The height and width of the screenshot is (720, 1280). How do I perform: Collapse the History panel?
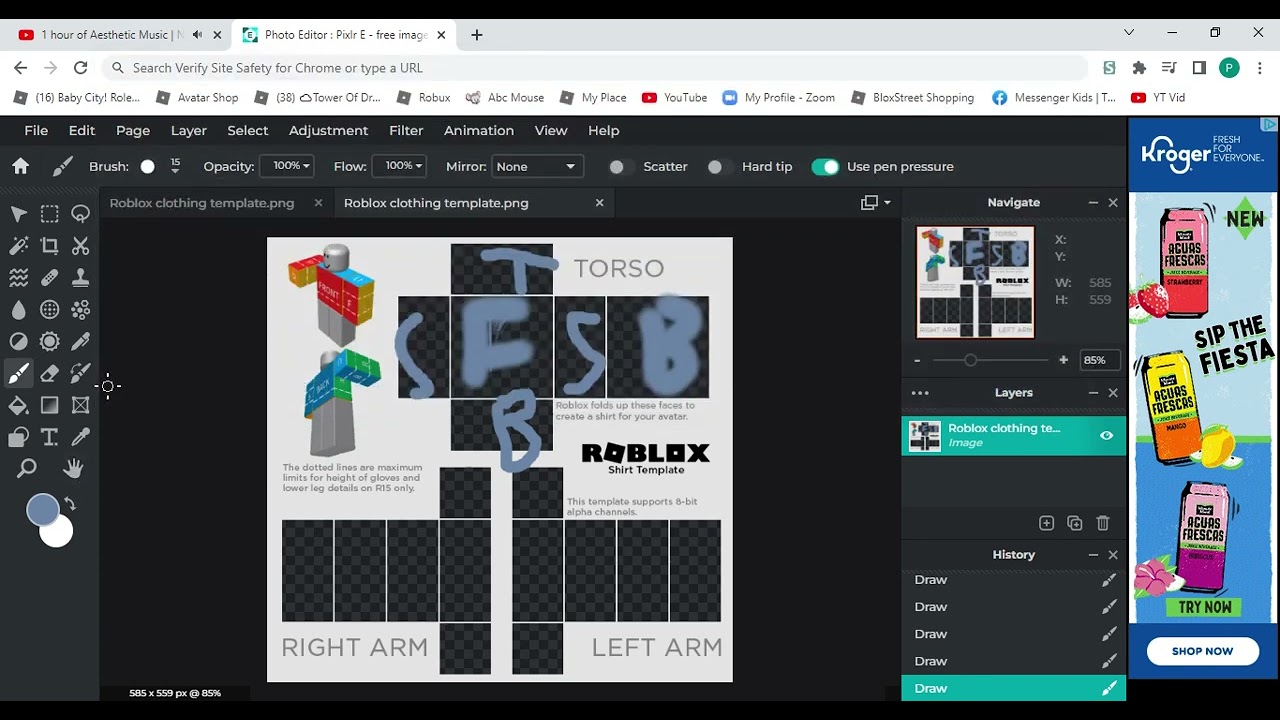pyautogui.click(x=1093, y=555)
